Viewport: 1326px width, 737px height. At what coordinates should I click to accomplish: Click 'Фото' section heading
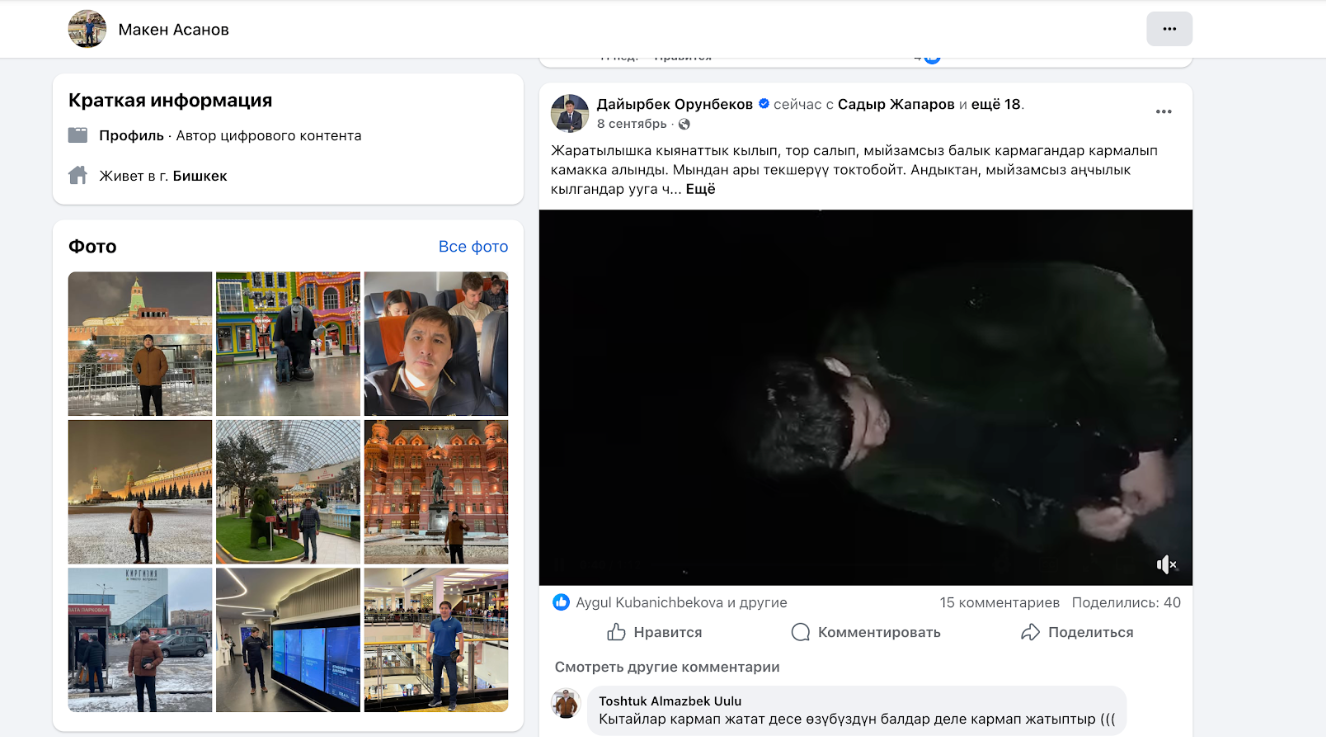tap(92, 246)
